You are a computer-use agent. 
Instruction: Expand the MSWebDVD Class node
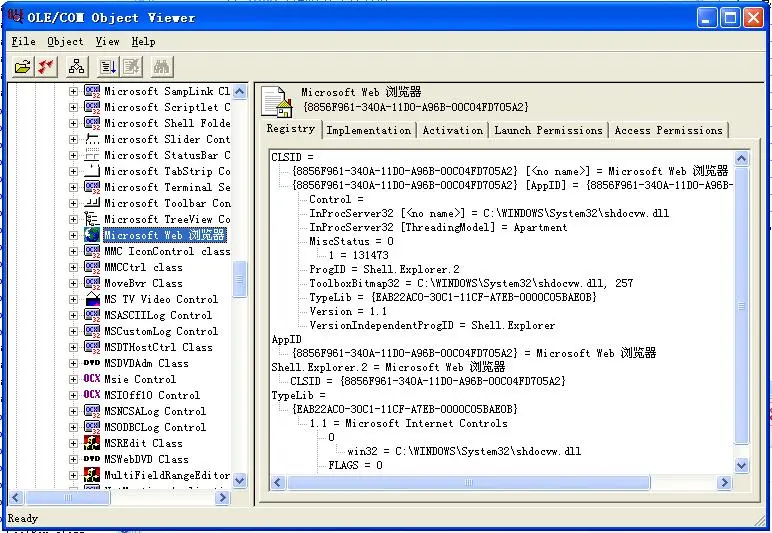(73, 459)
